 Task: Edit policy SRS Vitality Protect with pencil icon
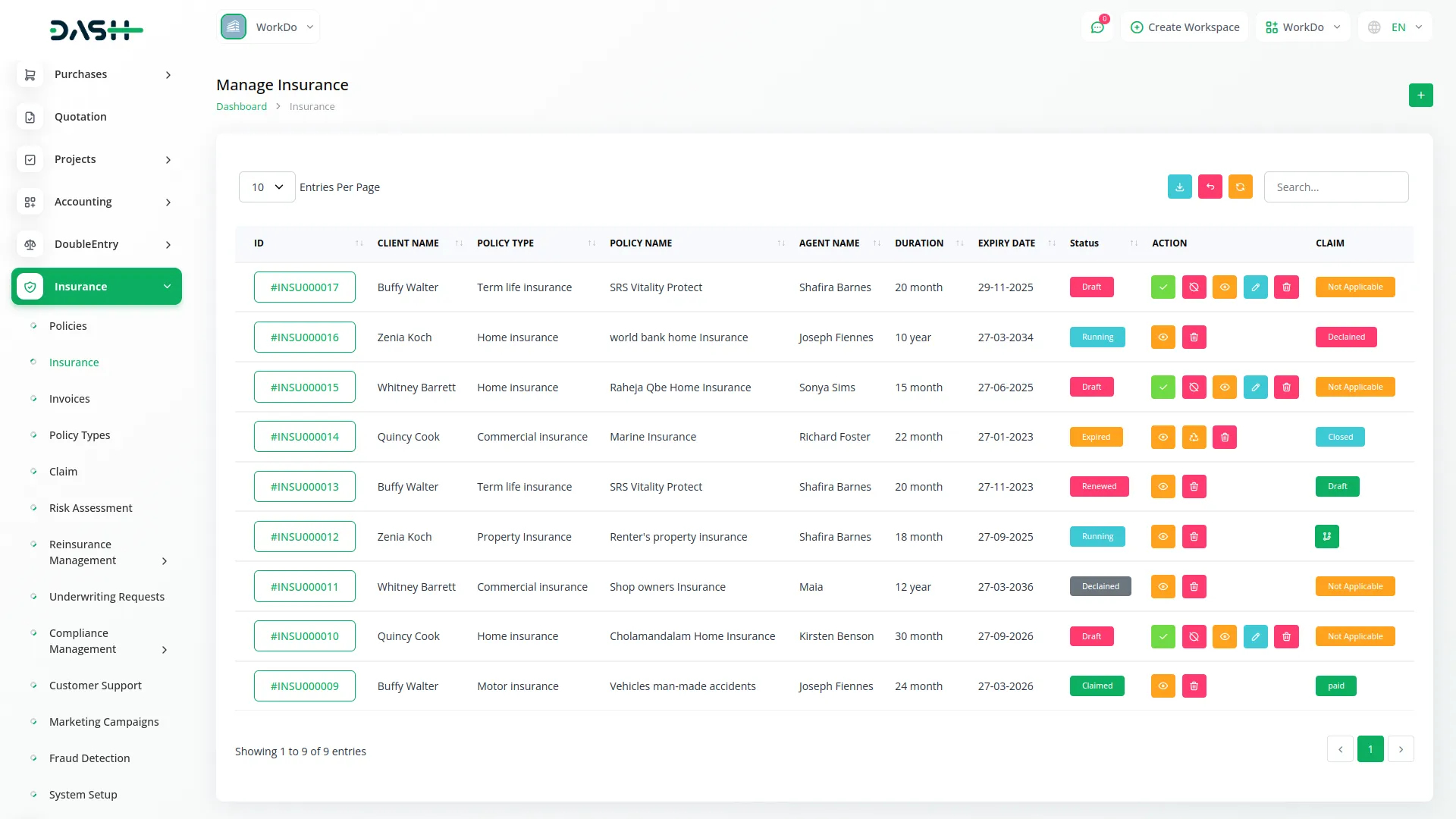(1256, 287)
